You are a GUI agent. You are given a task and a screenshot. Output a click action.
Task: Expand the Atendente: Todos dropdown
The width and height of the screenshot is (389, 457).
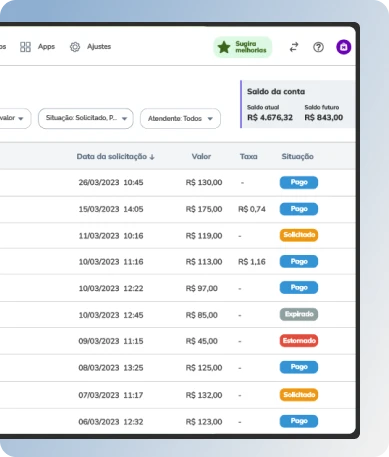pos(180,118)
